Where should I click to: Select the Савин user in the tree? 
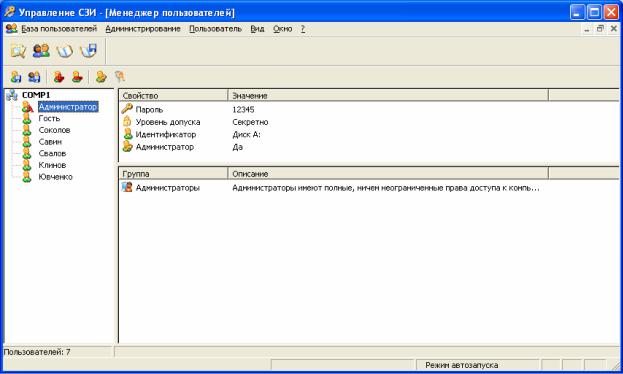[50, 141]
